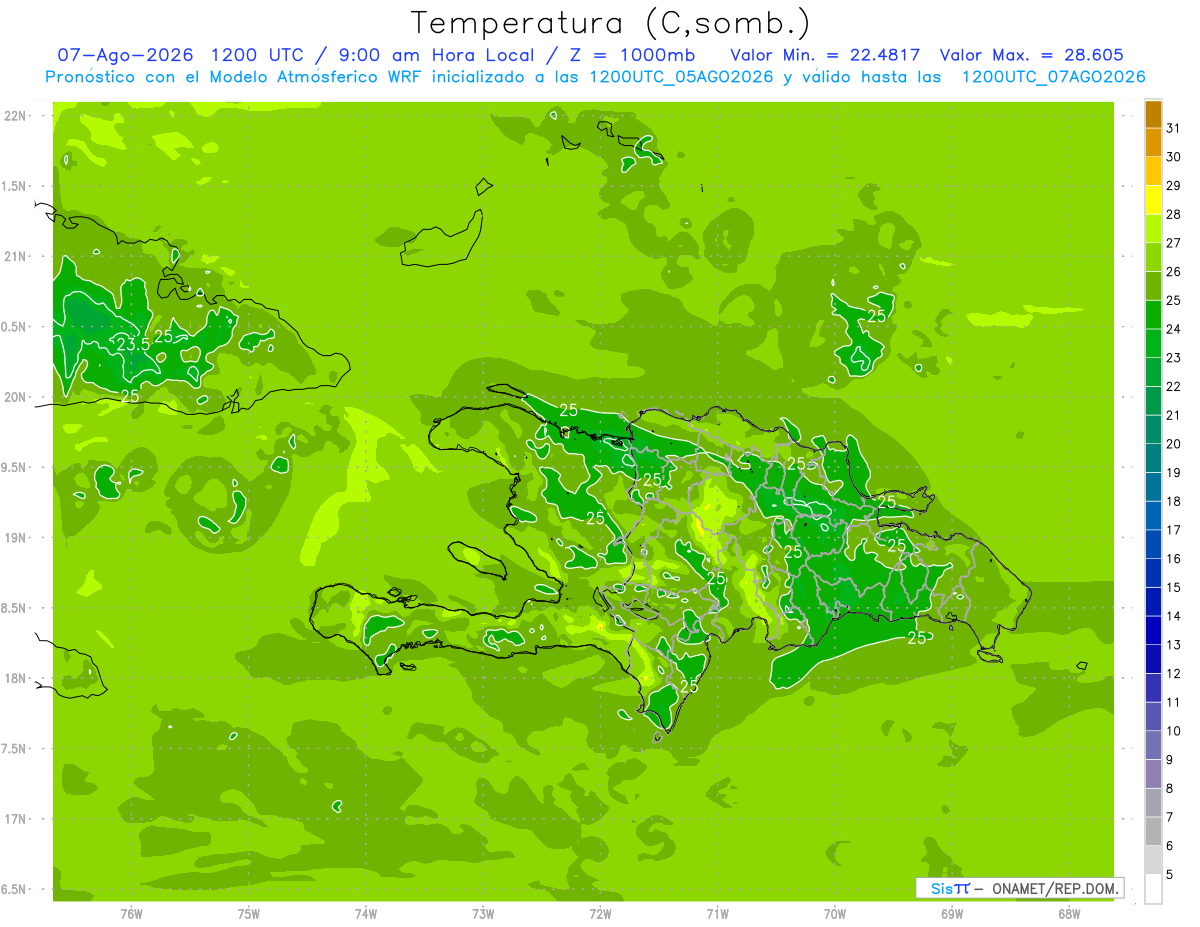Image resolution: width=1200 pixels, height=927 pixels.
Task: Click the "6.5N" latitude label
Action: pos(15,889)
